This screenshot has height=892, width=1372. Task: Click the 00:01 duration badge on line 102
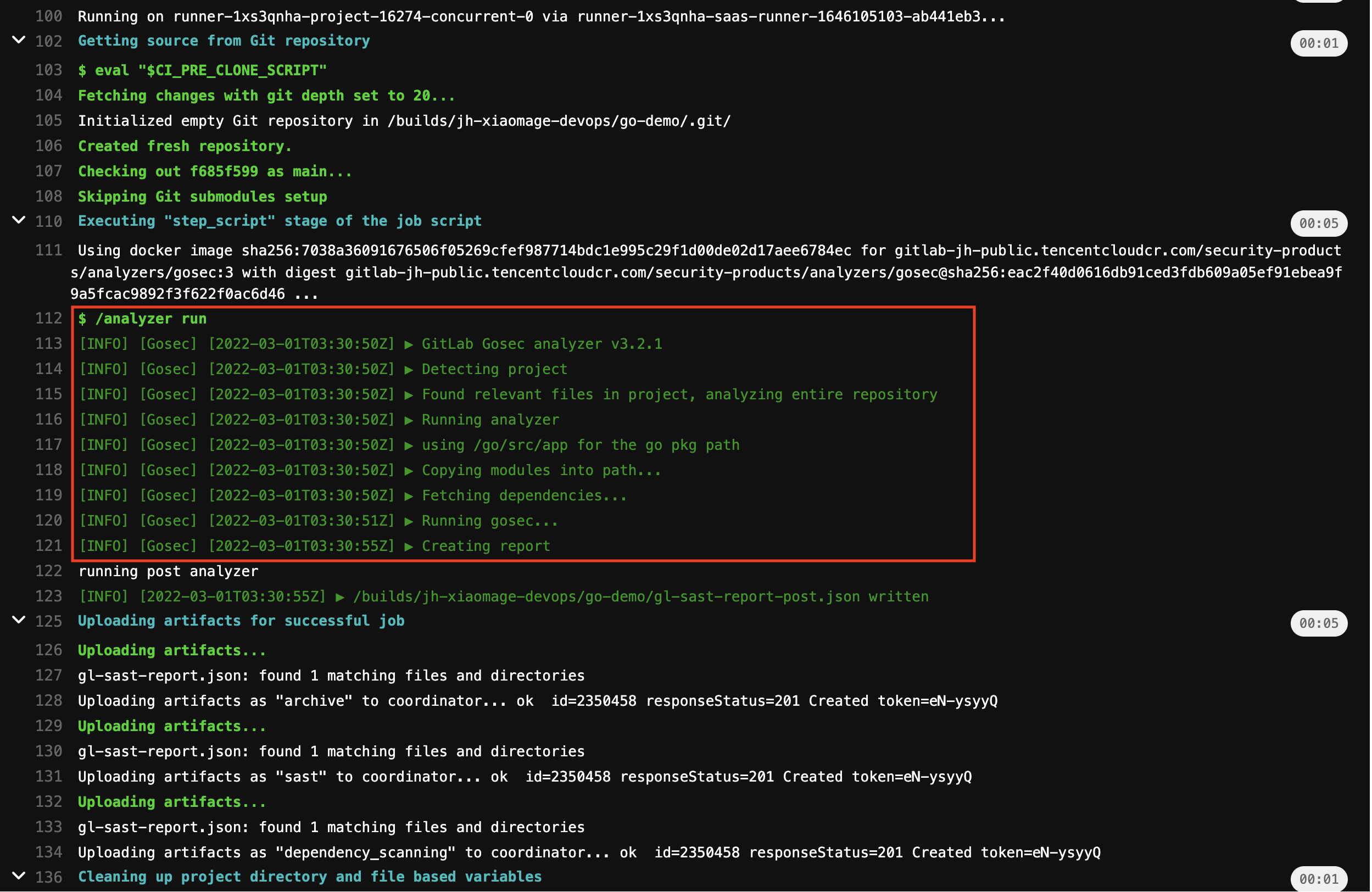click(1318, 43)
